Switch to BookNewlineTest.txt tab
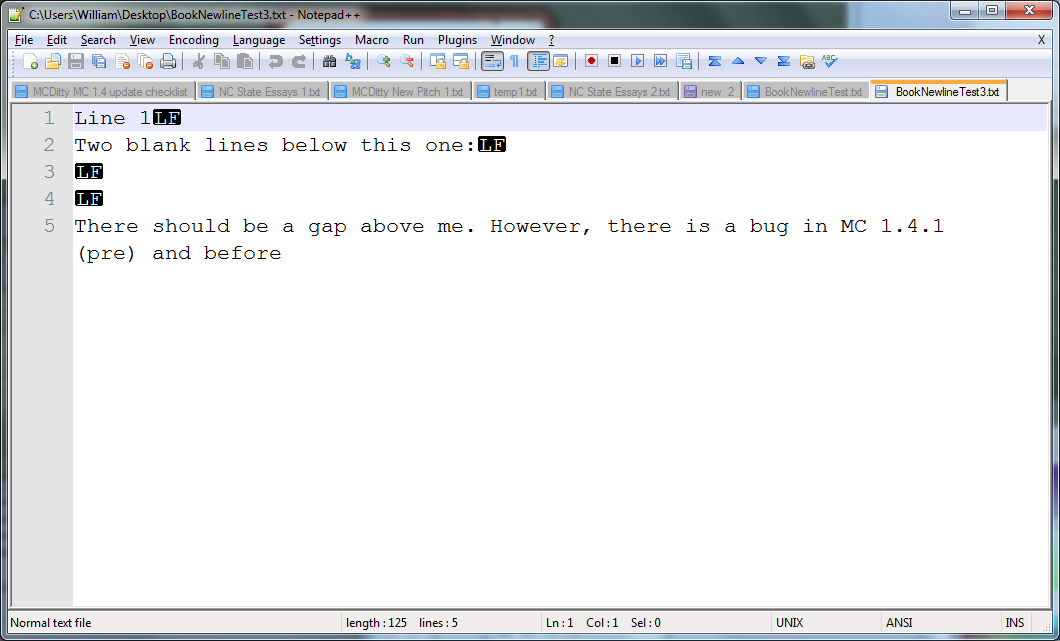Image resolution: width=1060 pixels, height=641 pixels. tap(806, 91)
